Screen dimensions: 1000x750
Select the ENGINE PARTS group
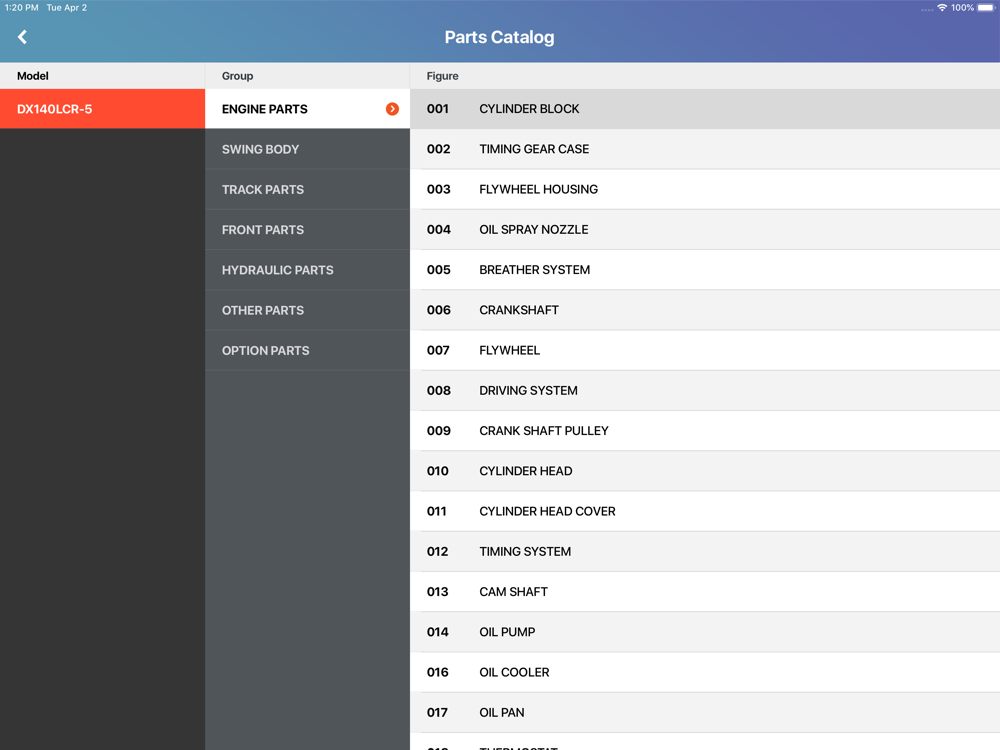pyautogui.click(x=307, y=109)
